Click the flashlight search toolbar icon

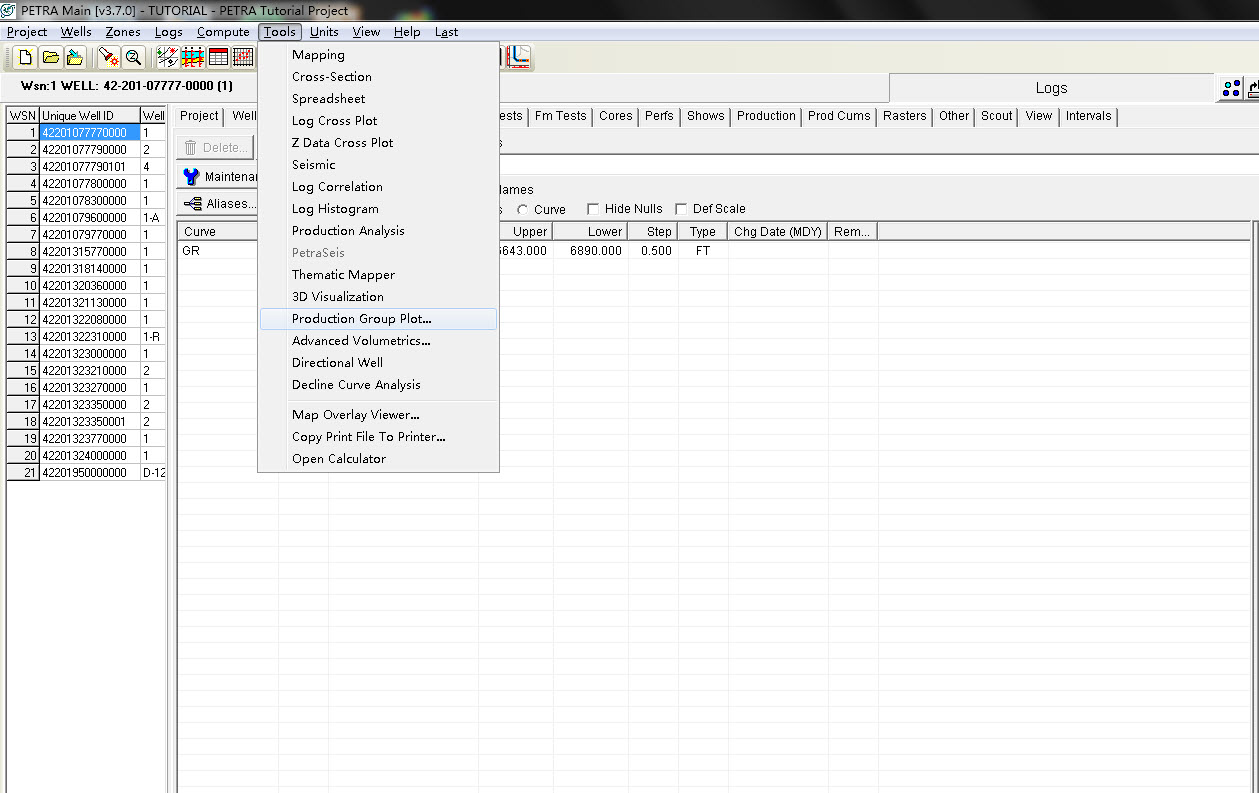tap(109, 57)
